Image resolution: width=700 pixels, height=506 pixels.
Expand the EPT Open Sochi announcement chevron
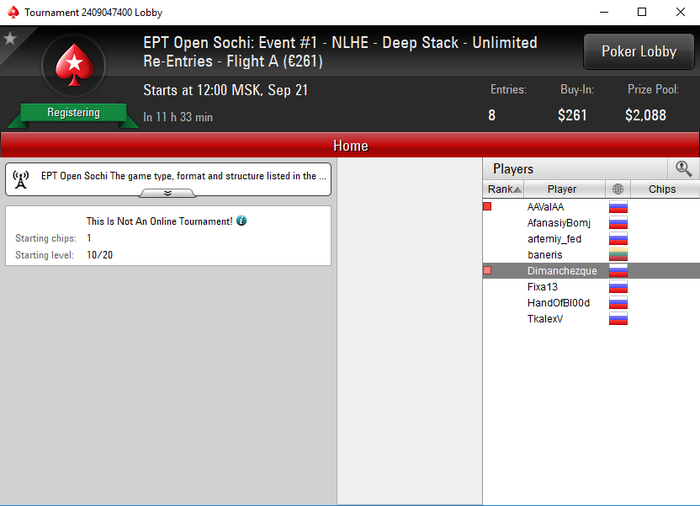pyautogui.click(x=168, y=193)
